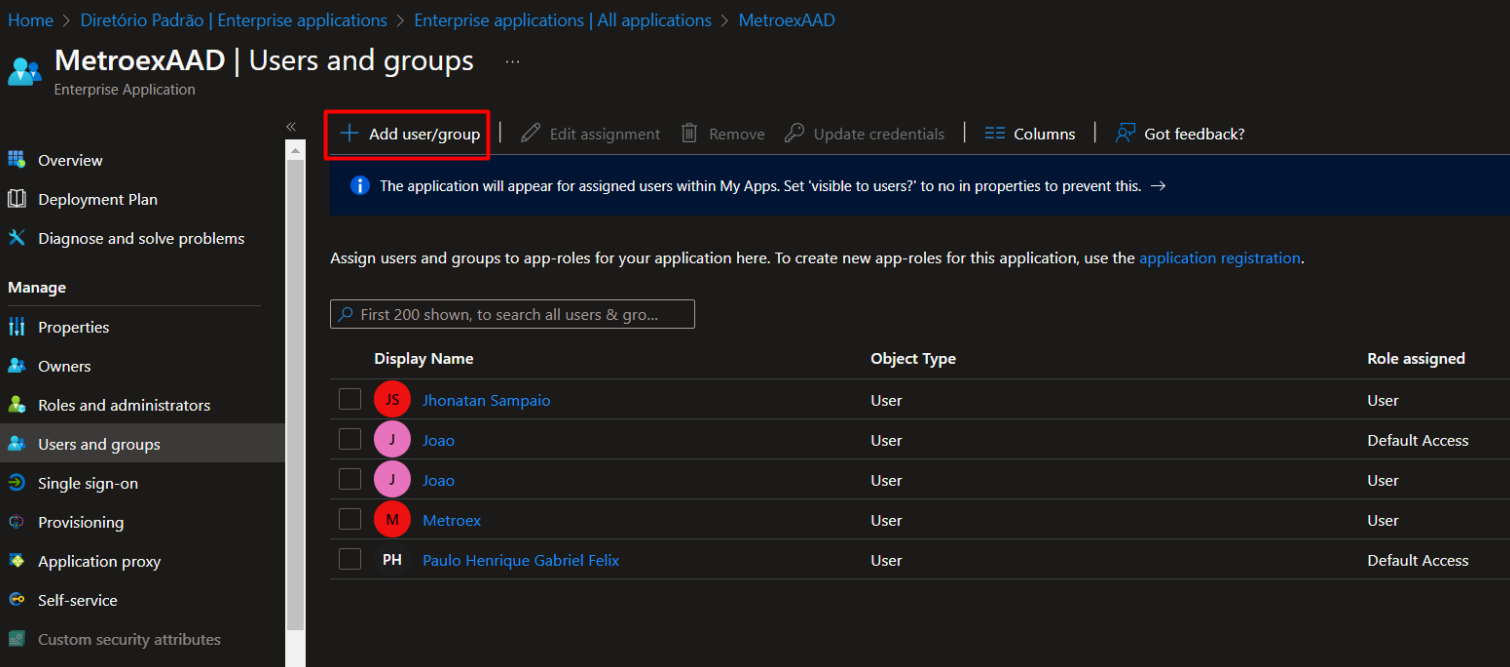Check the box for Jhonatan Sampaio

[350, 400]
